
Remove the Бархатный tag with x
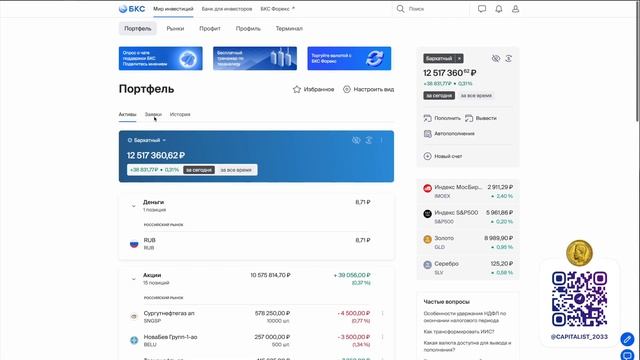[459, 58]
